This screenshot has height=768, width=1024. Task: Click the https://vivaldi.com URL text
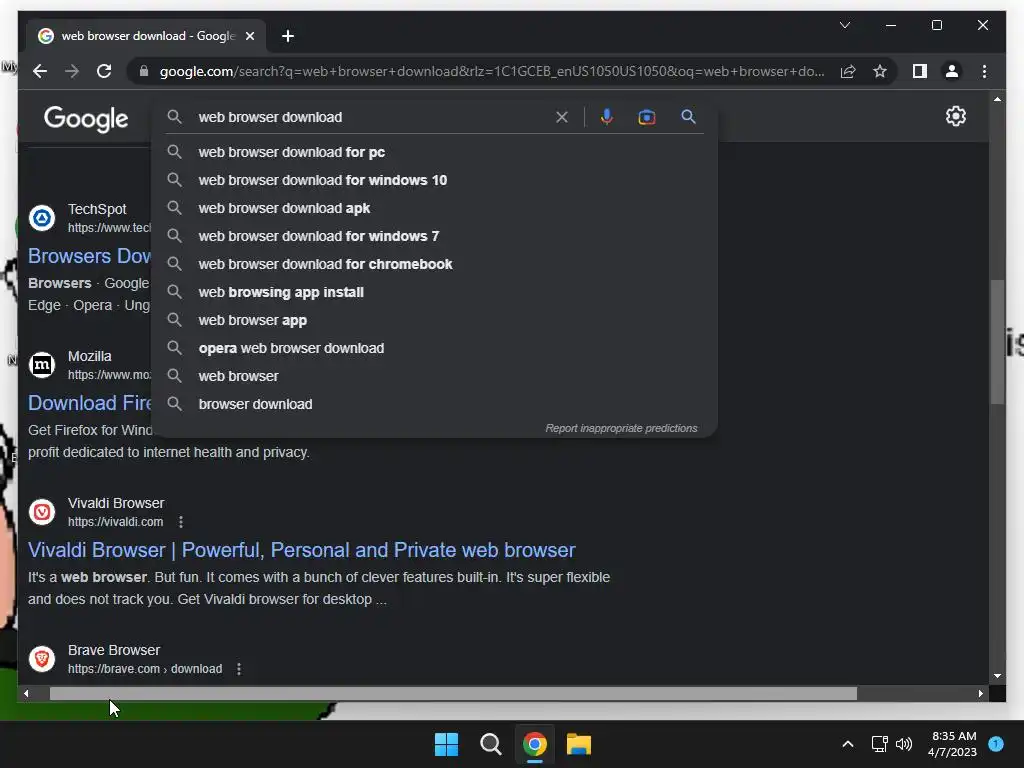tap(116, 522)
